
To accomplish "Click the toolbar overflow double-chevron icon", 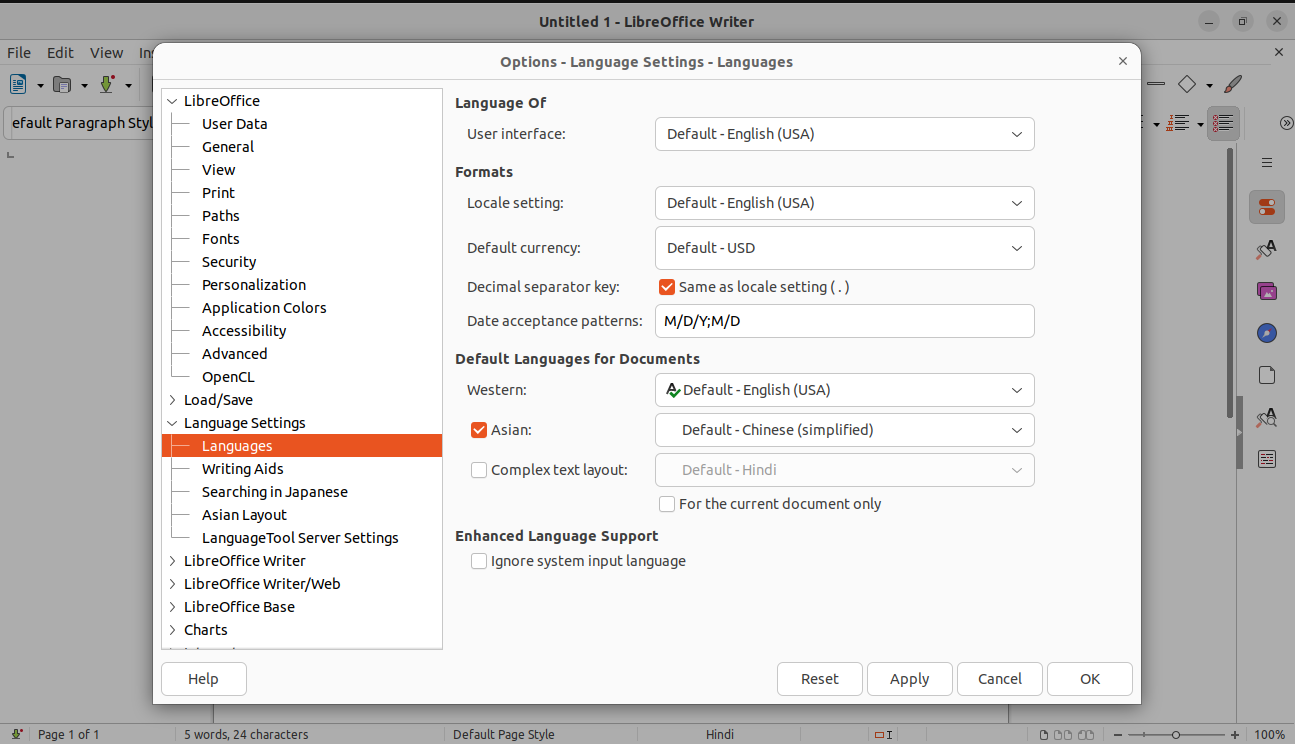I will click(1287, 123).
